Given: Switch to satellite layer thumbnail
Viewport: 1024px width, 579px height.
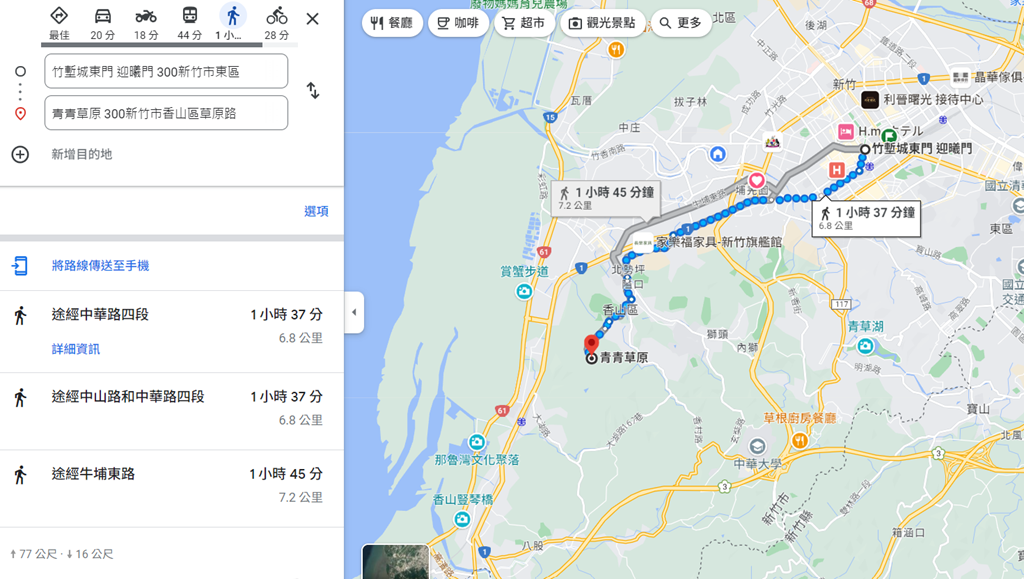Looking at the screenshot, I should (396, 561).
